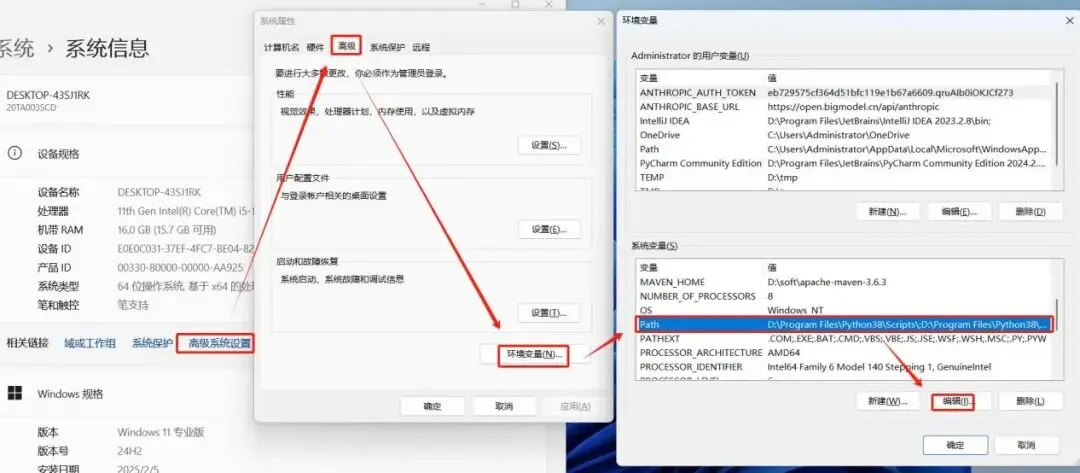This screenshot has width=1080, height=473.
Task: Create a new system variable with 新建(W)...
Action: [x=887, y=401]
